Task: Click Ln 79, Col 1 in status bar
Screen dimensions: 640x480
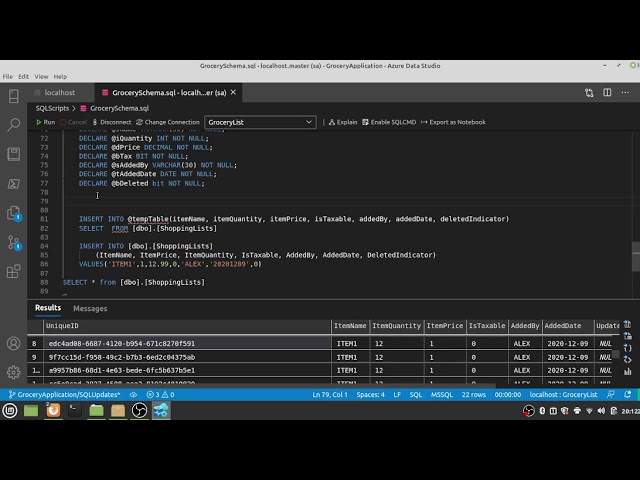Action: click(x=330, y=394)
